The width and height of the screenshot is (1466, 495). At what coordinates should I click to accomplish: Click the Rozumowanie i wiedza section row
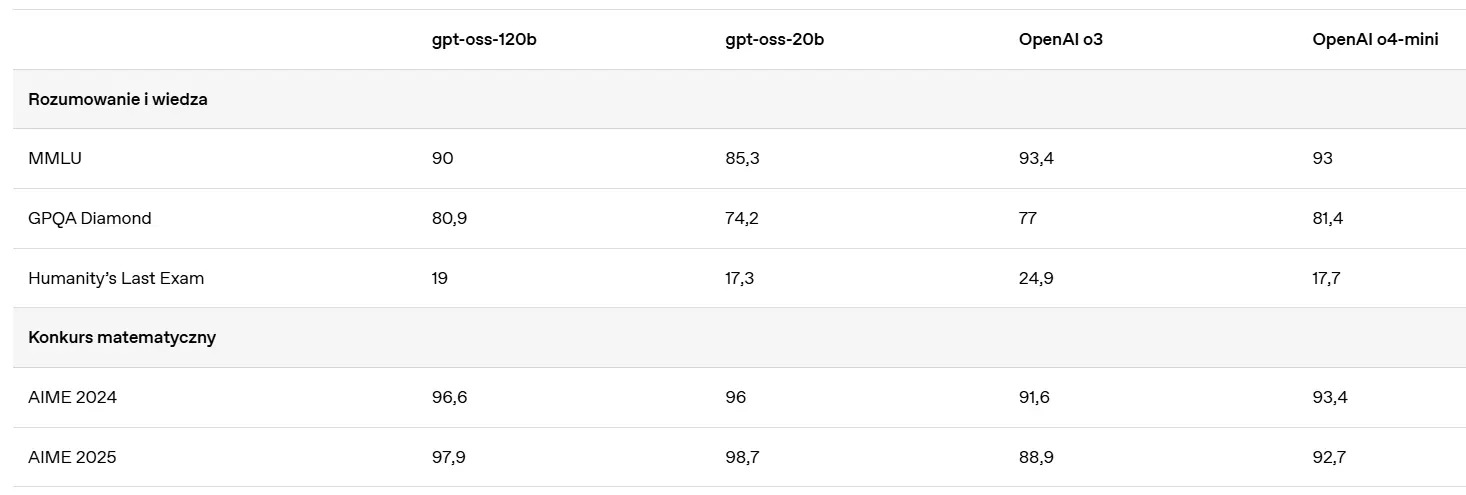click(x=118, y=99)
